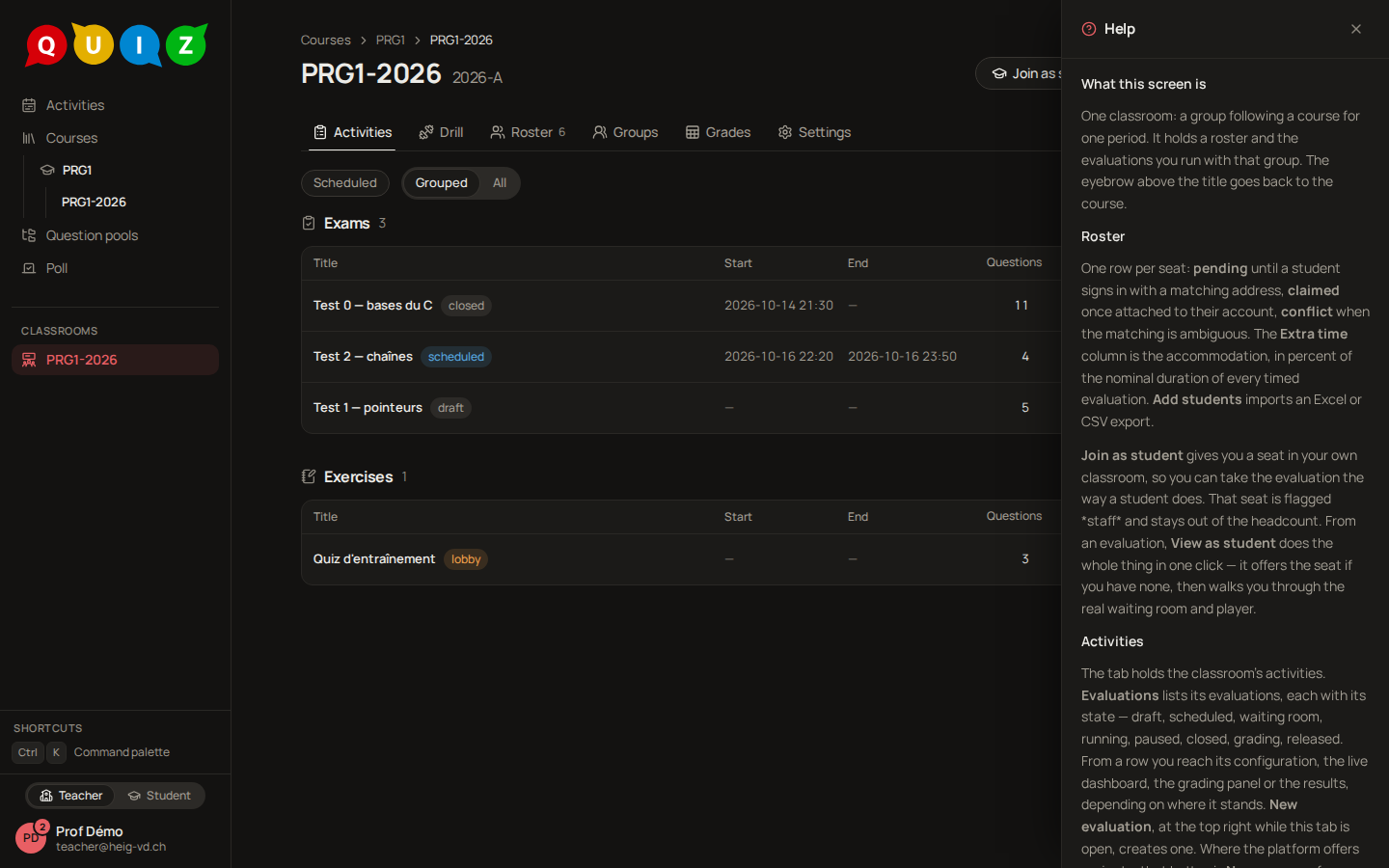The width and height of the screenshot is (1389, 868).
Task: Switch to Student mode
Action: [x=159, y=796]
